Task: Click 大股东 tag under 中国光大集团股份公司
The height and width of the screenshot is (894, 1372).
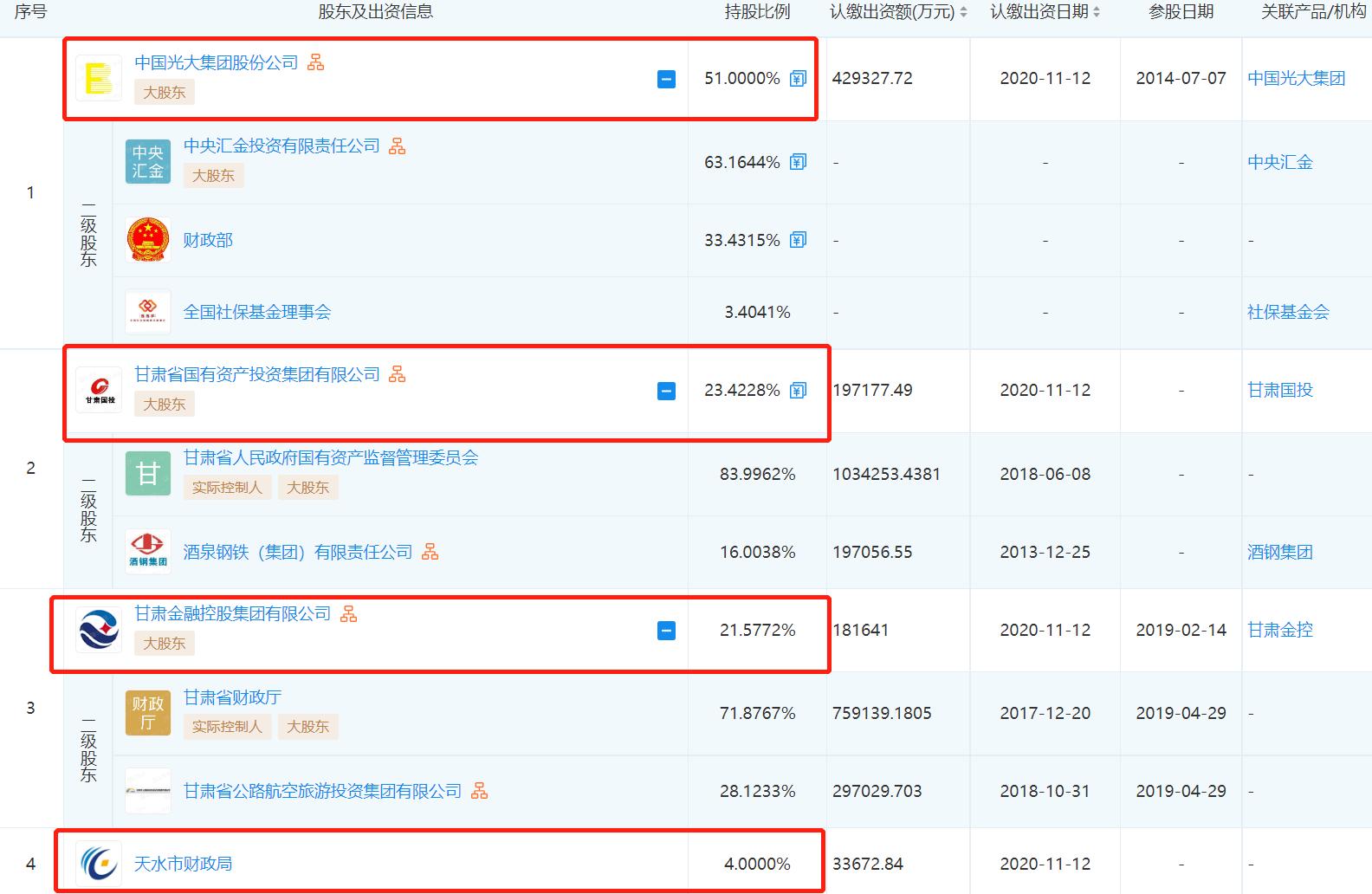Action: [165, 92]
